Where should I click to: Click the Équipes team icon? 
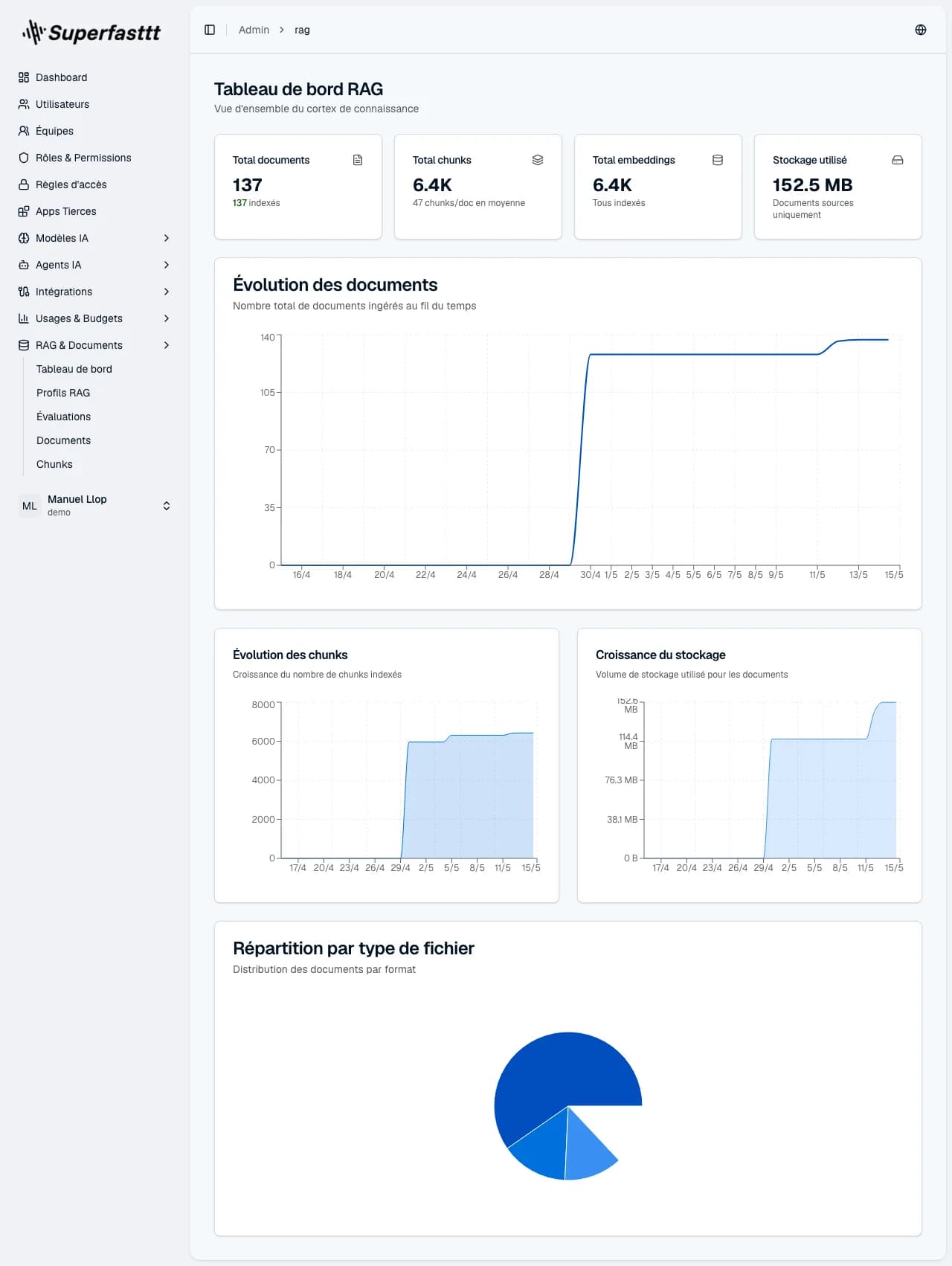(24, 131)
